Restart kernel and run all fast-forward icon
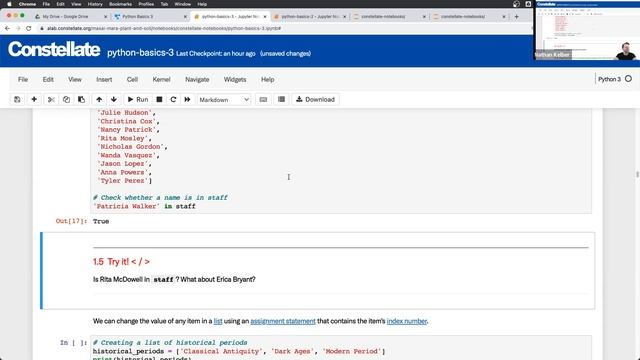Image resolution: width=640 pixels, height=360 pixels. [x=187, y=99]
